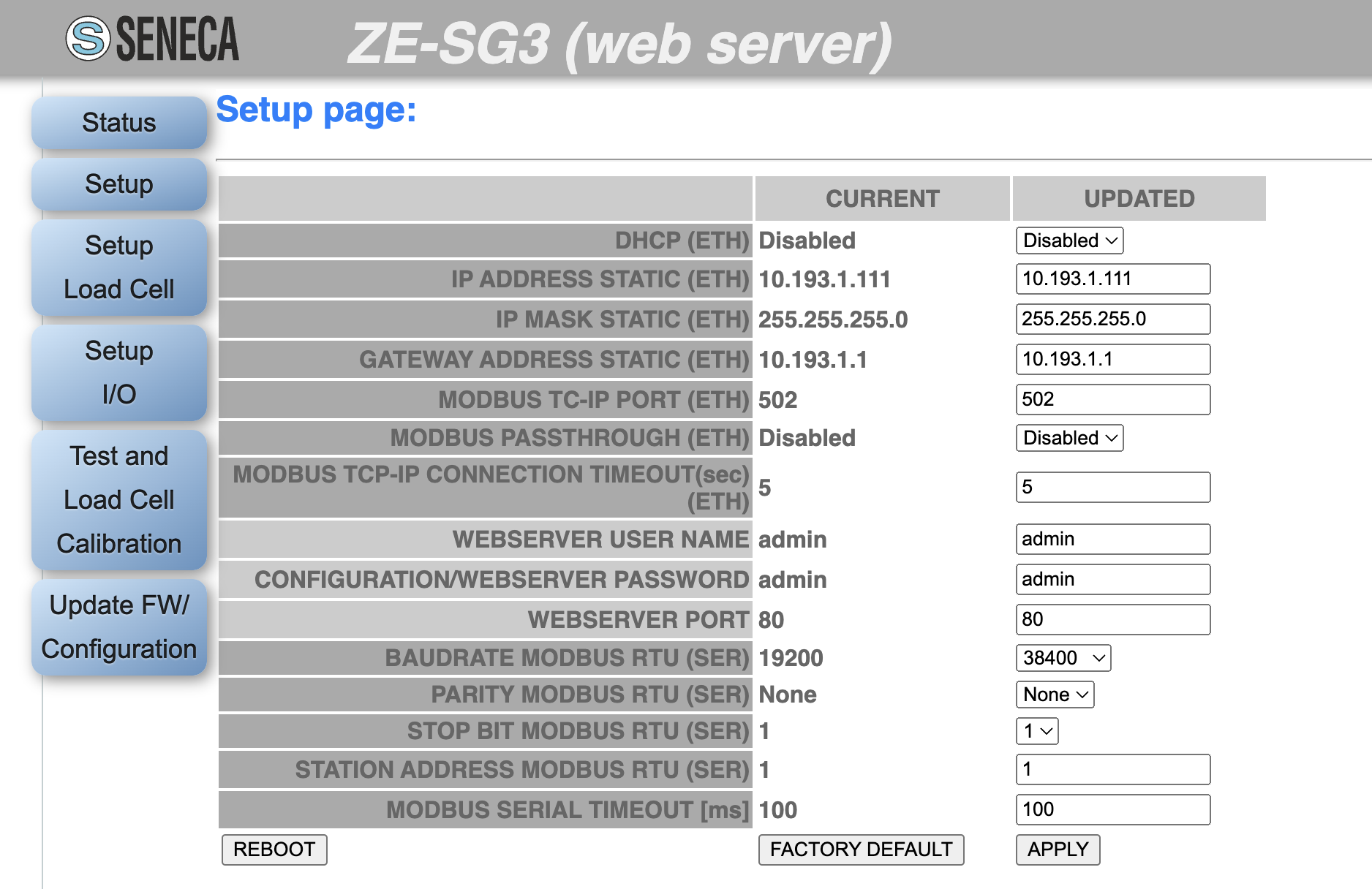
Task: Click the BAUDRATE MODBUS RTU (SER) label
Action: 568,658
